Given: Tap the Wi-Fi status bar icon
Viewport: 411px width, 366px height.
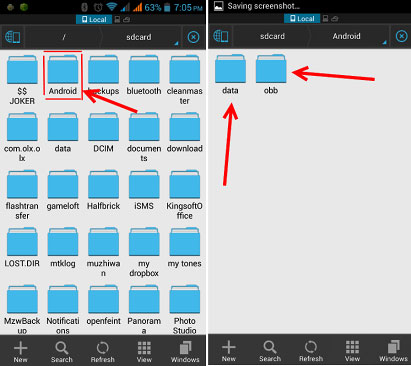Looking at the screenshot, I should tap(112, 7).
